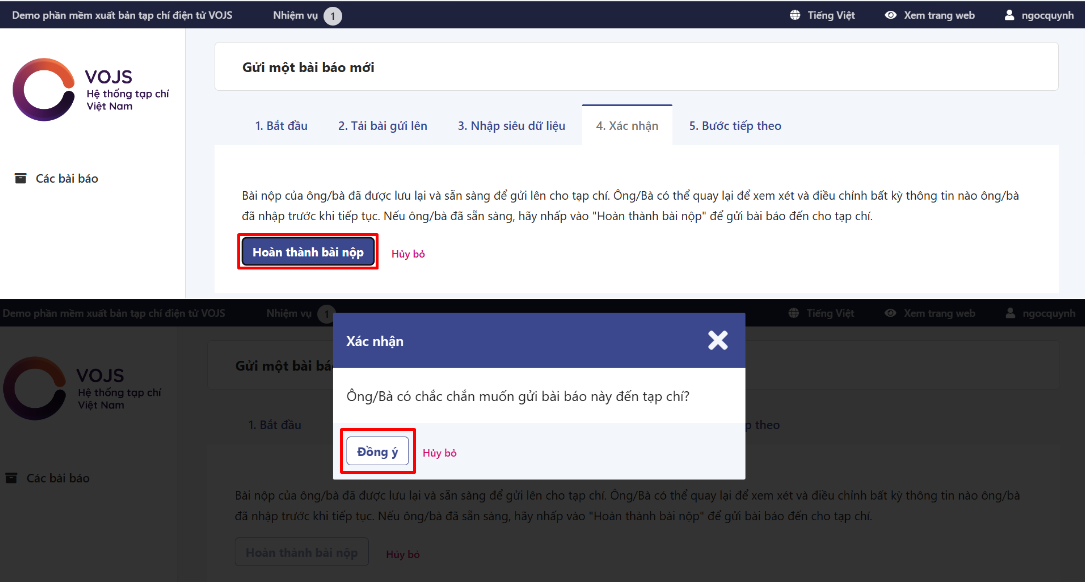Screen dimensions: 1085x582
Task: Expand the ngocquynh user menu
Action: click(x=1045, y=16)
